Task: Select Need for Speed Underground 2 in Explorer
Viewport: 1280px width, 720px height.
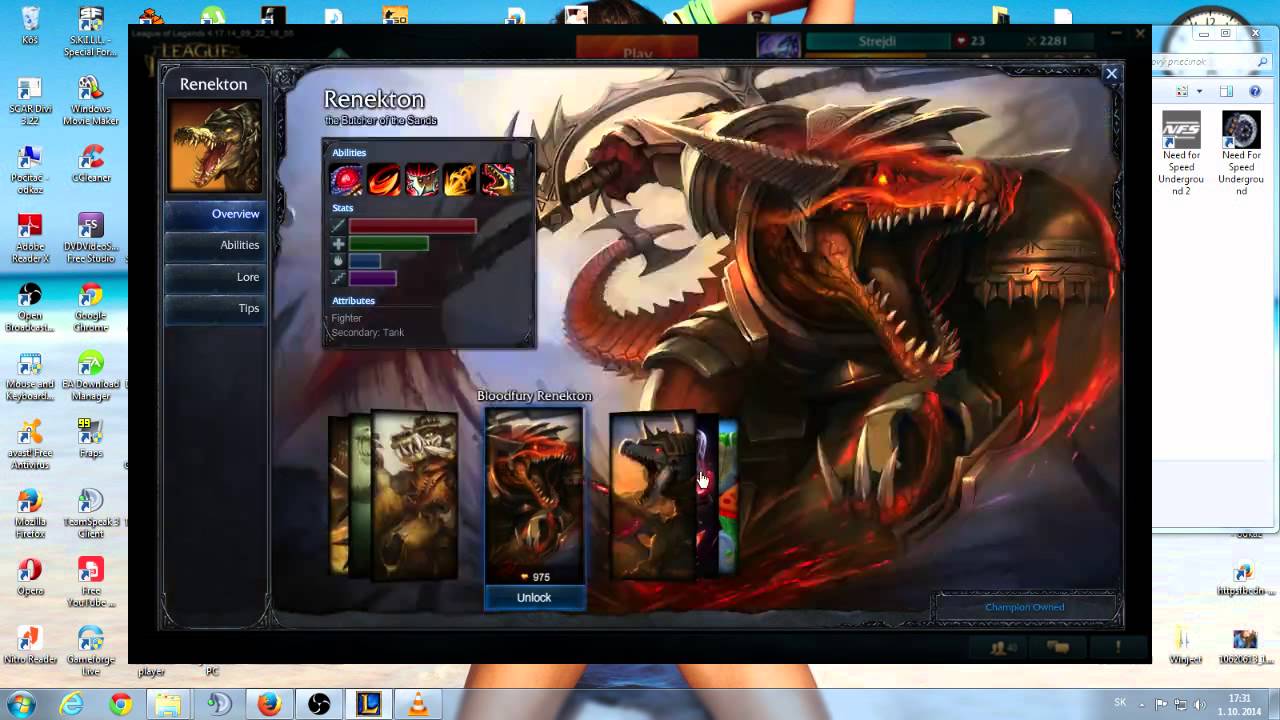Action: [1181, 154]
